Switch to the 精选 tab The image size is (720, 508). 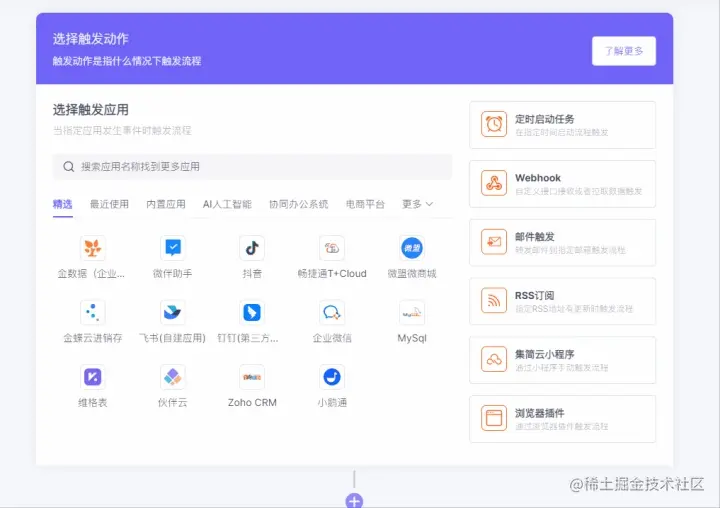62,204
